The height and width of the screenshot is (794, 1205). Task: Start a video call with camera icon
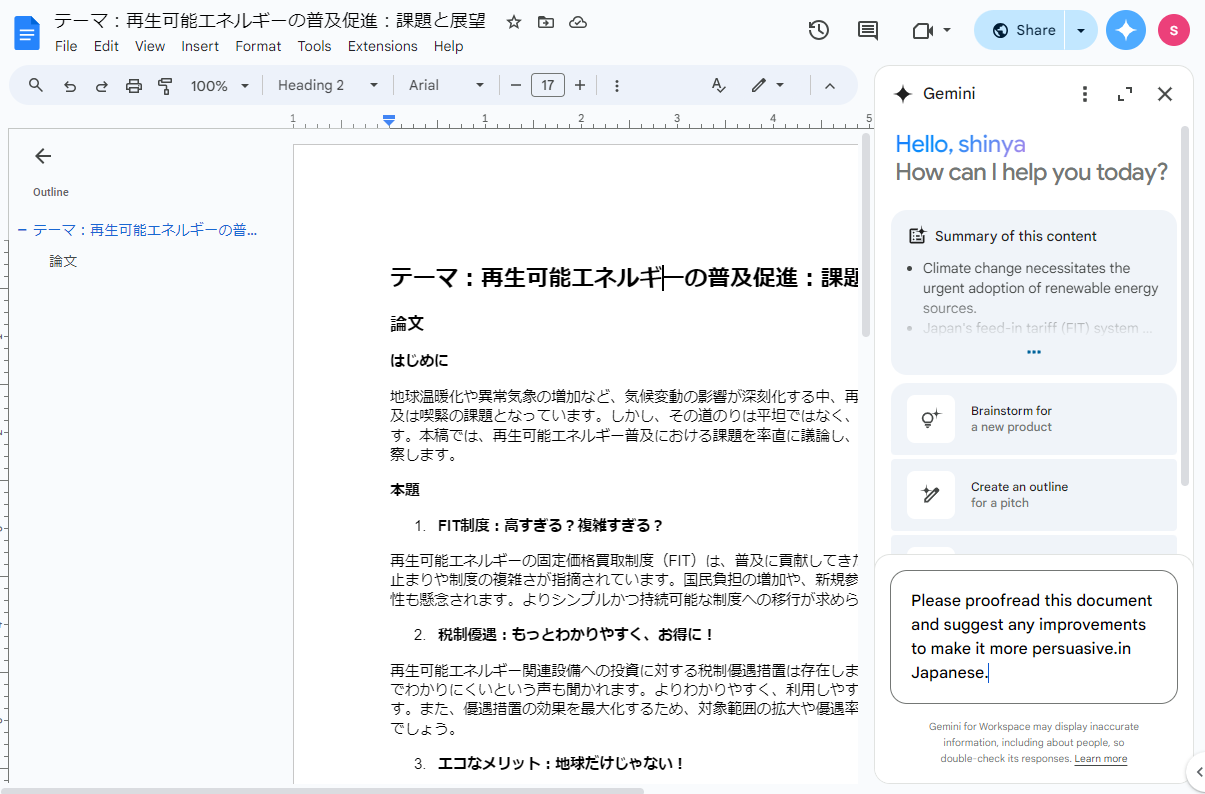pyautogui.click(x=923, y=30)
